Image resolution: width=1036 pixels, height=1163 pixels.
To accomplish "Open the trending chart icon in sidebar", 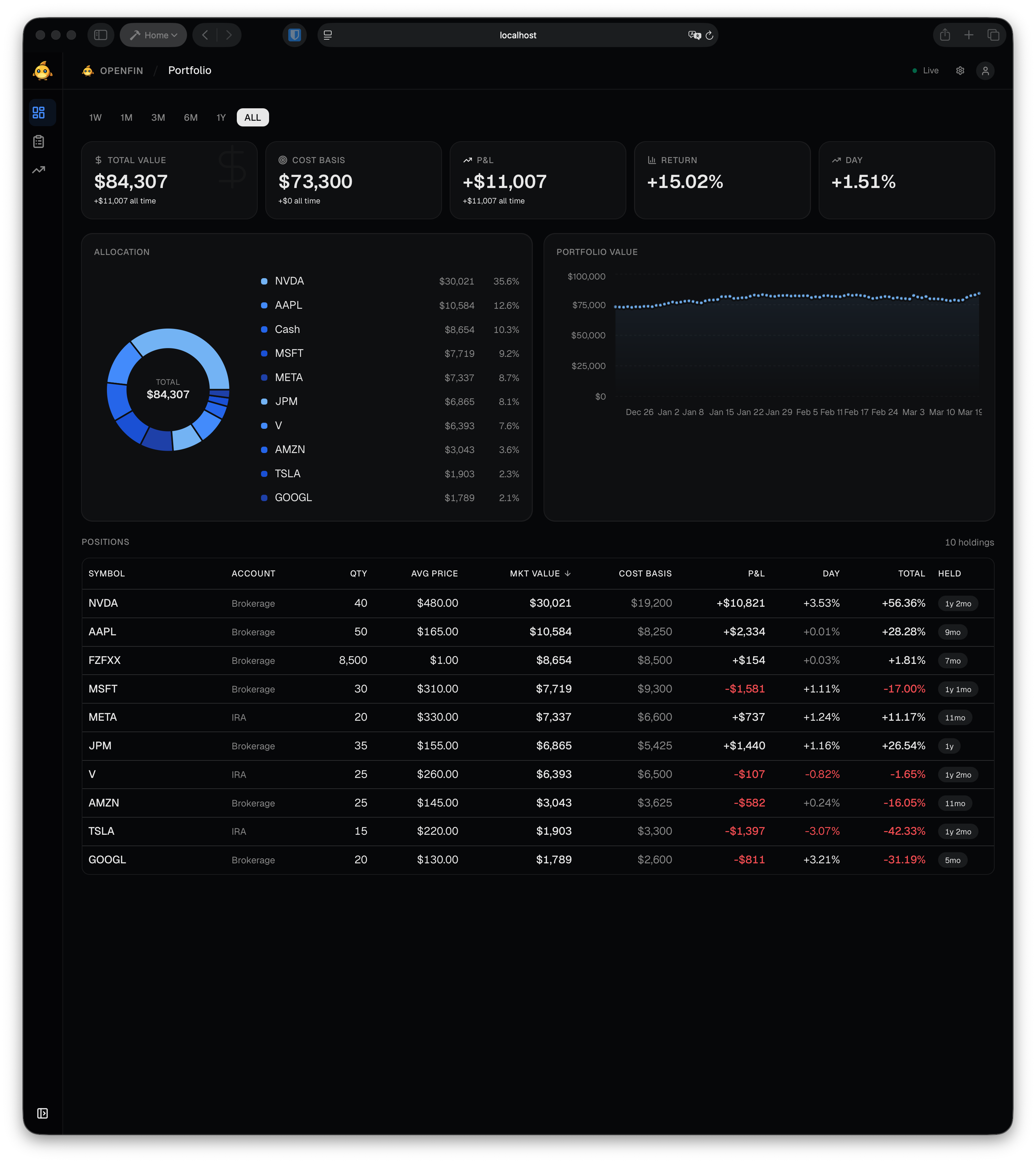I will pos(39,170).
